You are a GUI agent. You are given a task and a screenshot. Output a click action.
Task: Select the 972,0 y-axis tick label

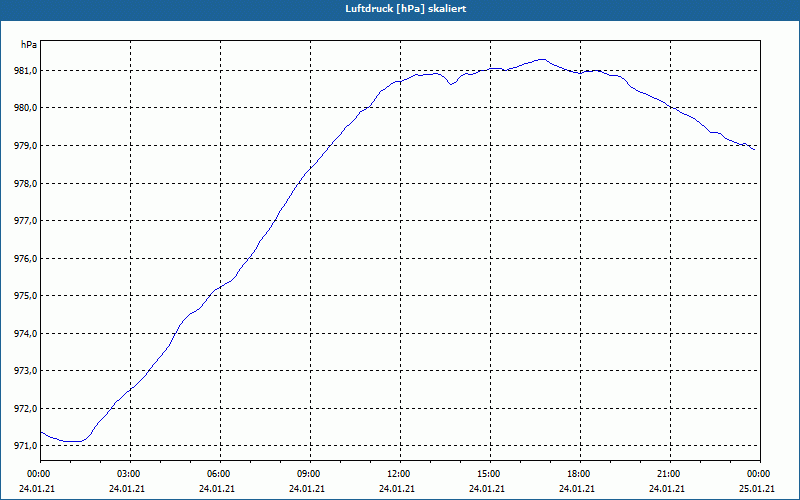[26, 408]
